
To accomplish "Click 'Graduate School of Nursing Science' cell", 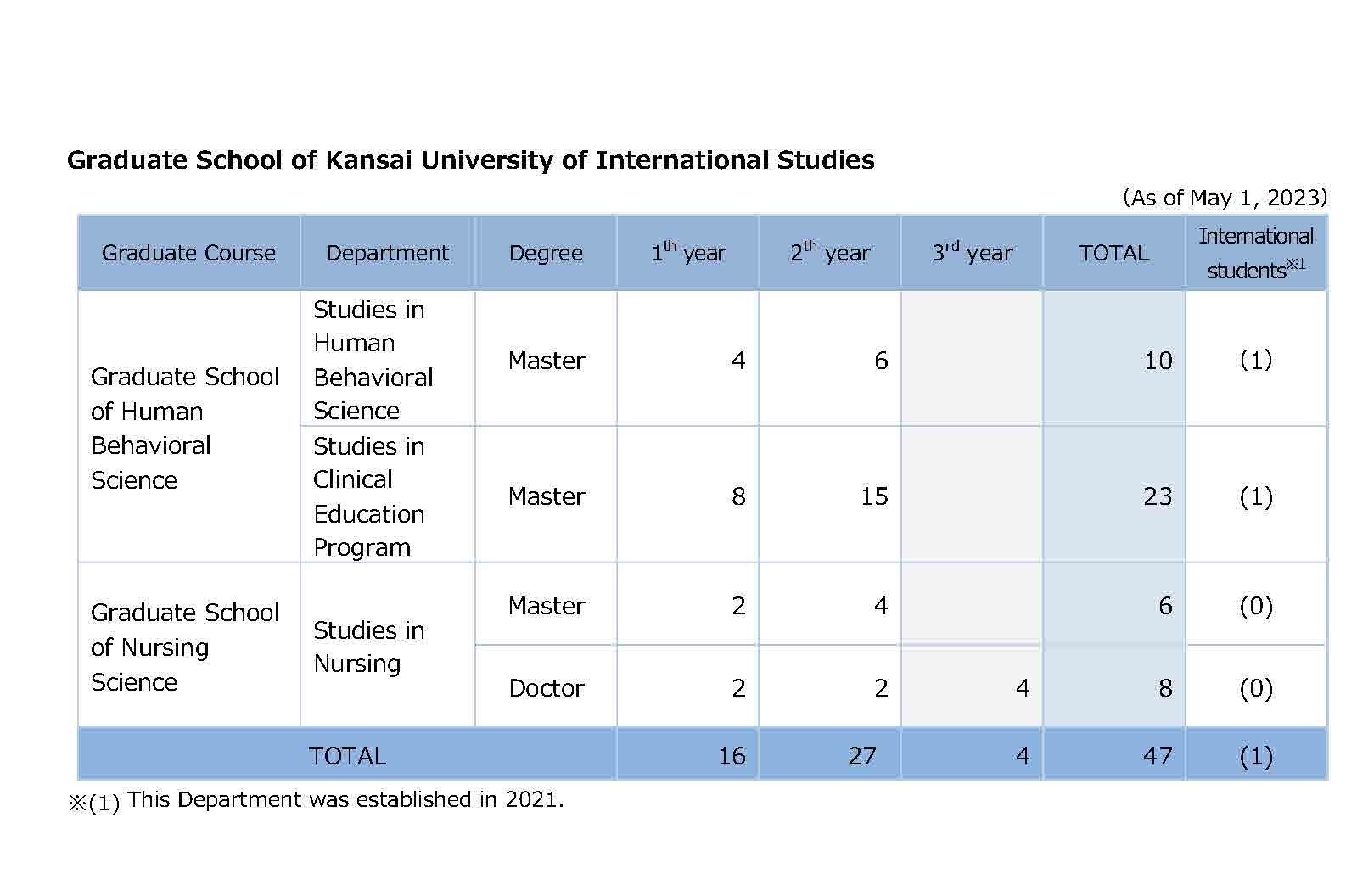I will [188, 645].
